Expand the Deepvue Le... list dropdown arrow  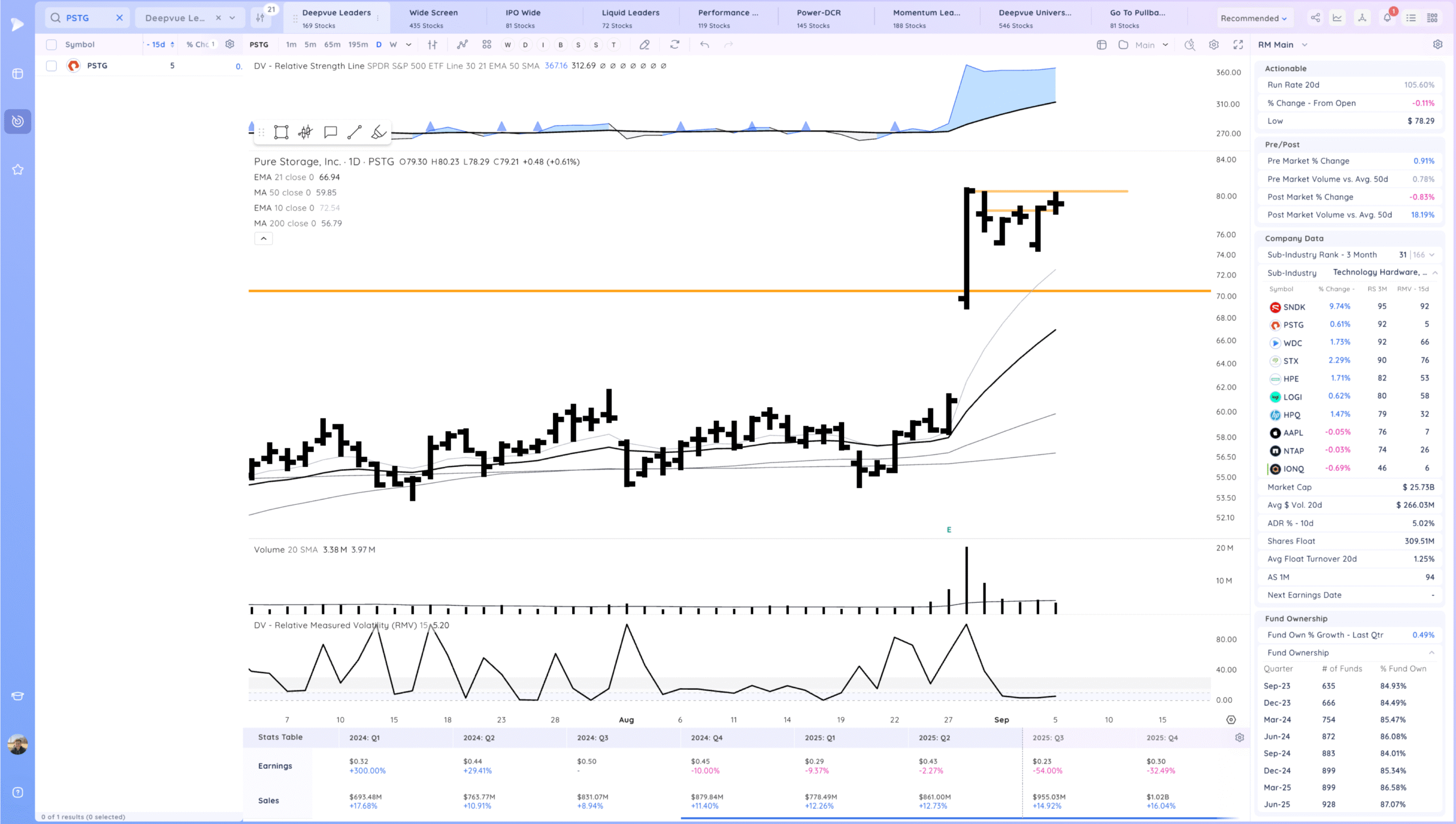pyautogui.click(x=232, y=18)
